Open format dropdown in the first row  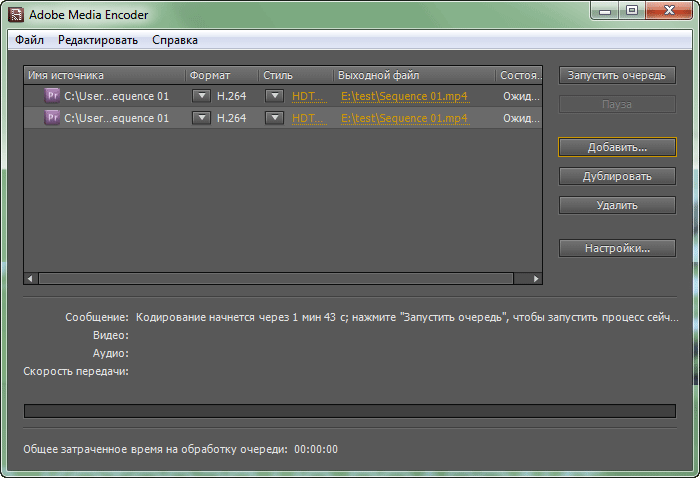(x=201, y=96)
